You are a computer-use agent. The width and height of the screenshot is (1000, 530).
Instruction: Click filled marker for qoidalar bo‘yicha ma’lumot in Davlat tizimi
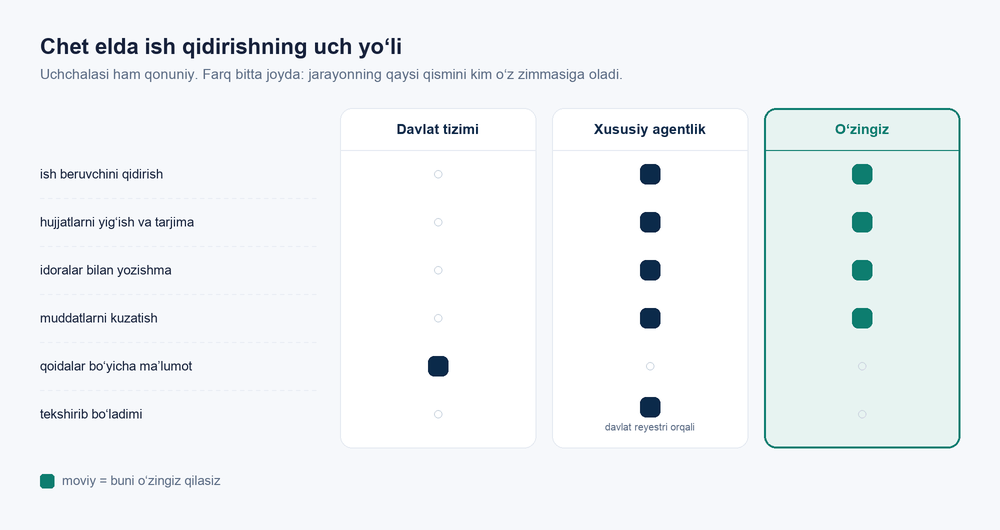[x=438, y=366]
